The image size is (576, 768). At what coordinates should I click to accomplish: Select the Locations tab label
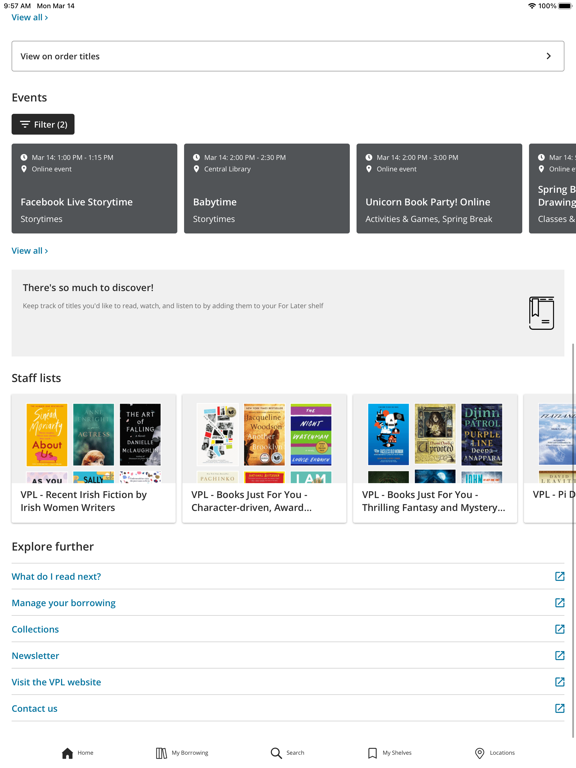[x=502, y=753]
